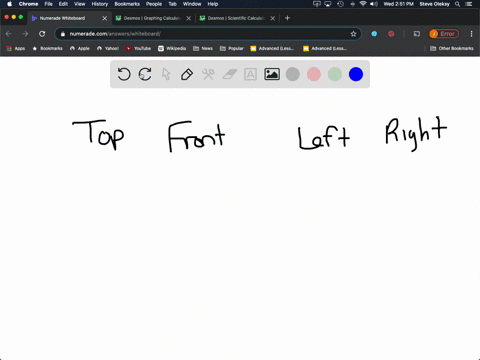
Task: Open the Help menu
Action: click(213, 4)
